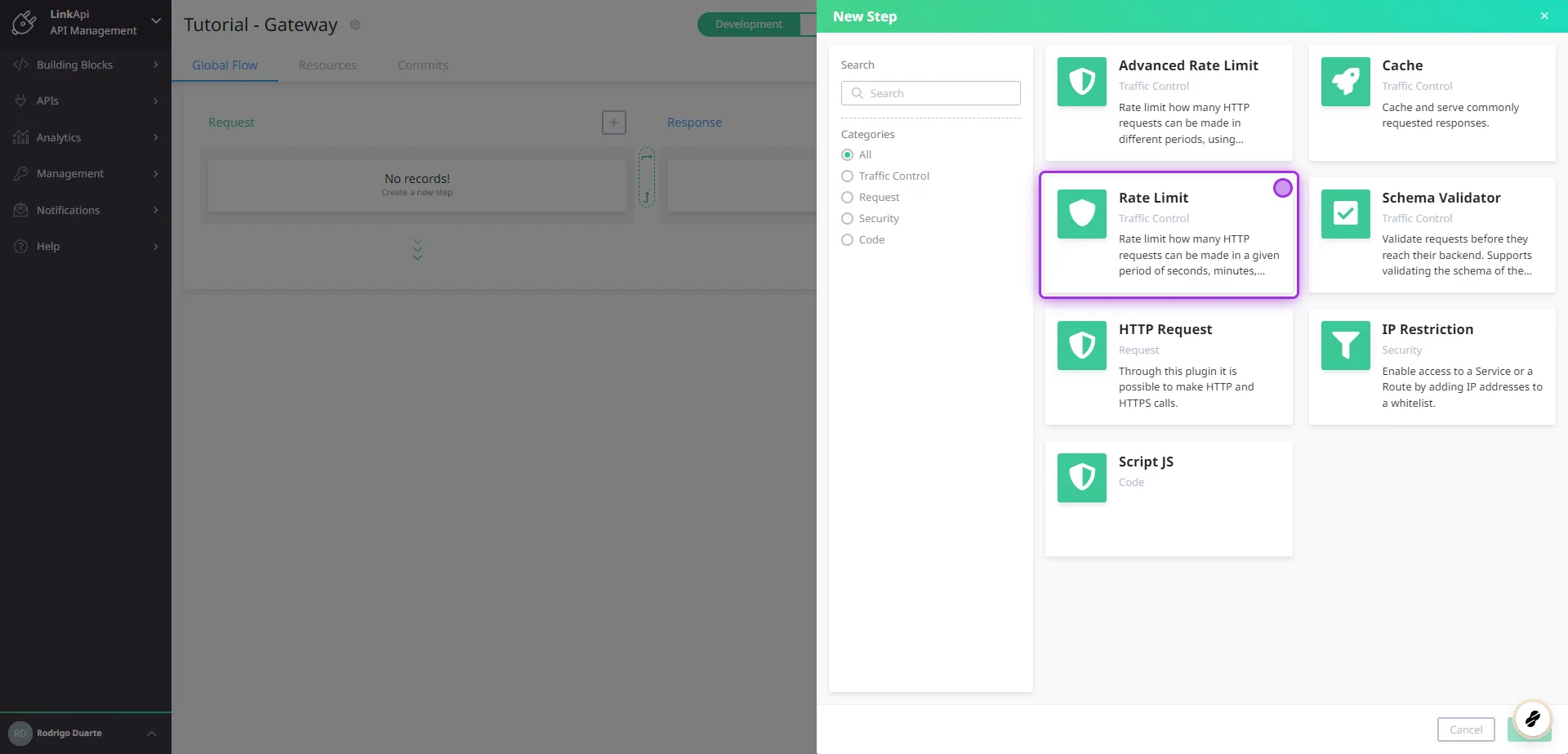Select the All categories radio button

pyautogui.click(x=847, y=154)
